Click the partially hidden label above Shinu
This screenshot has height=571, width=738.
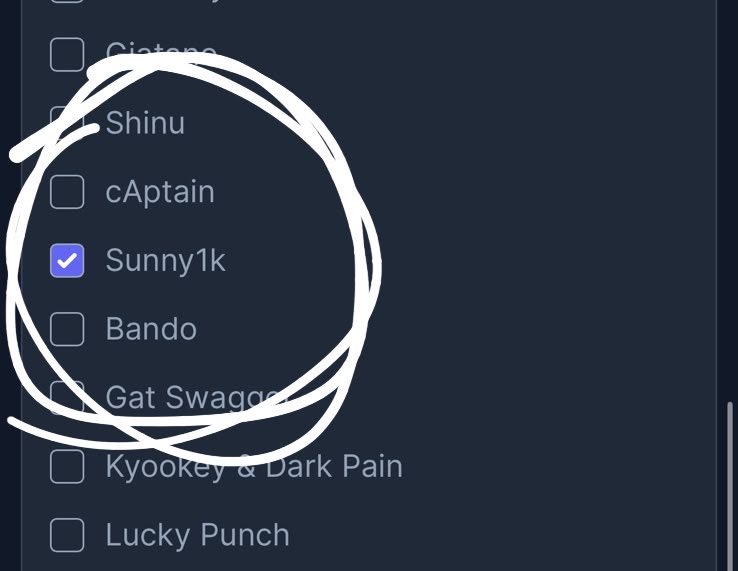161,53
